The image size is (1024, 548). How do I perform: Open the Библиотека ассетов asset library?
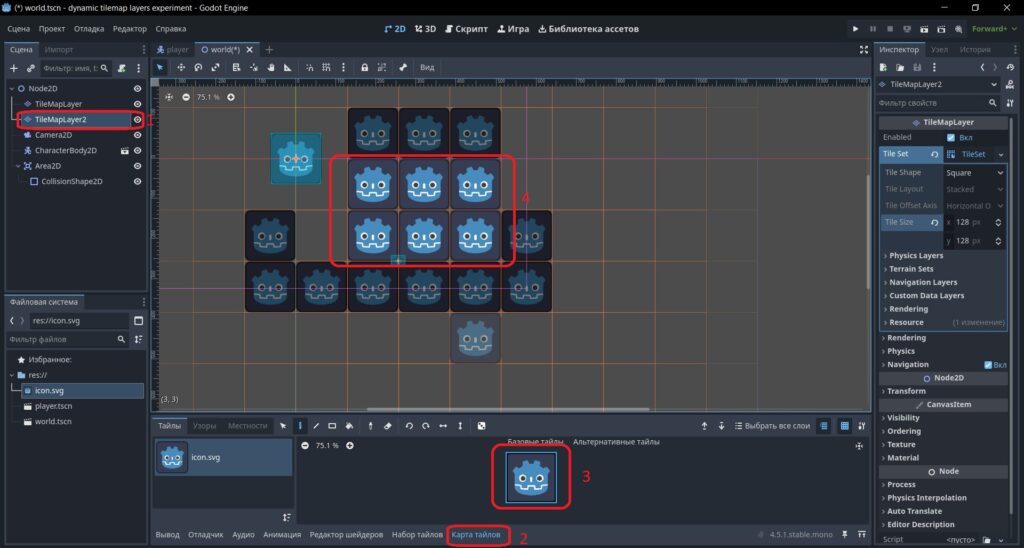(x=588, y=29)
